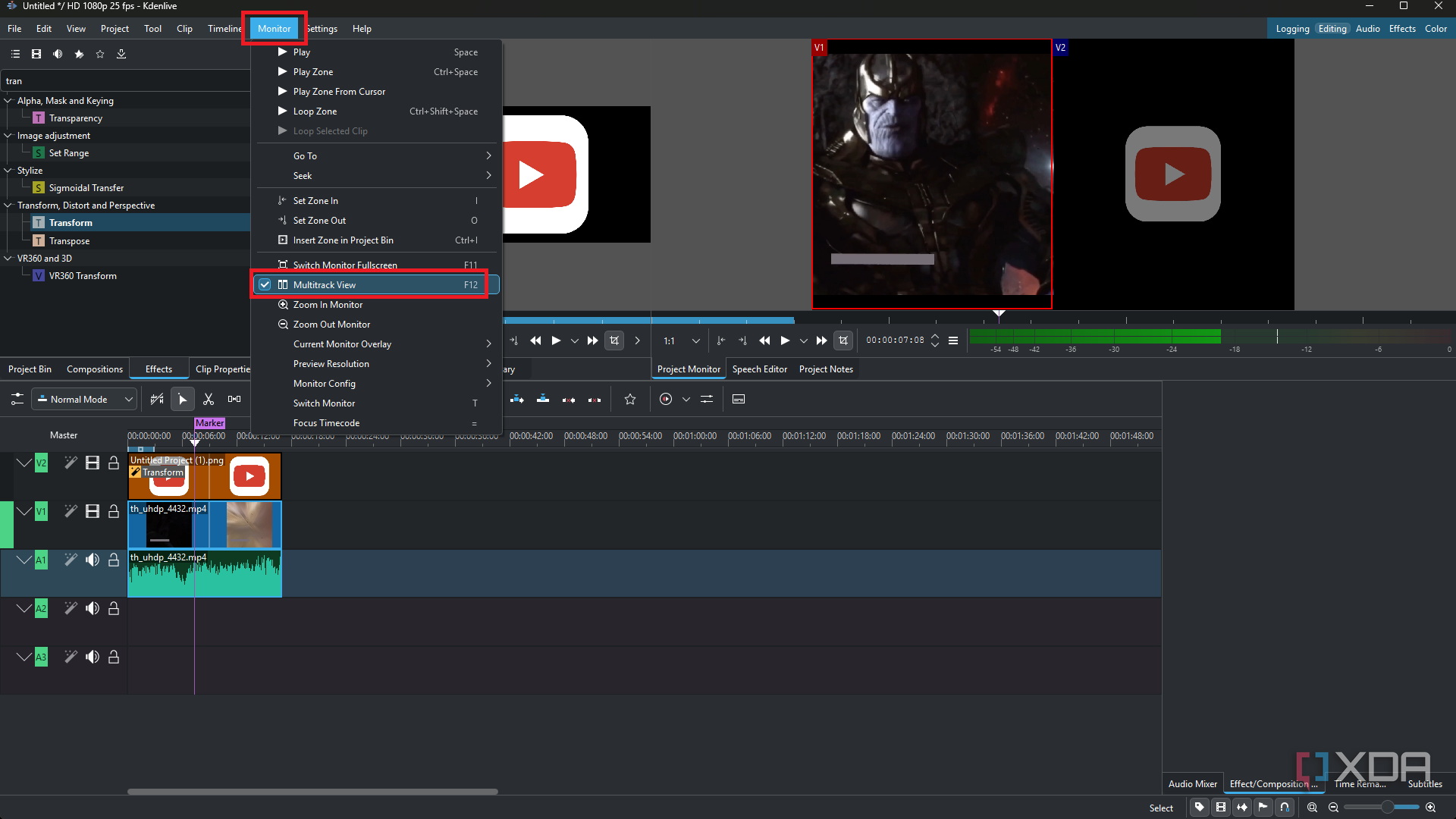Mute audio track A1

point(93,560)
